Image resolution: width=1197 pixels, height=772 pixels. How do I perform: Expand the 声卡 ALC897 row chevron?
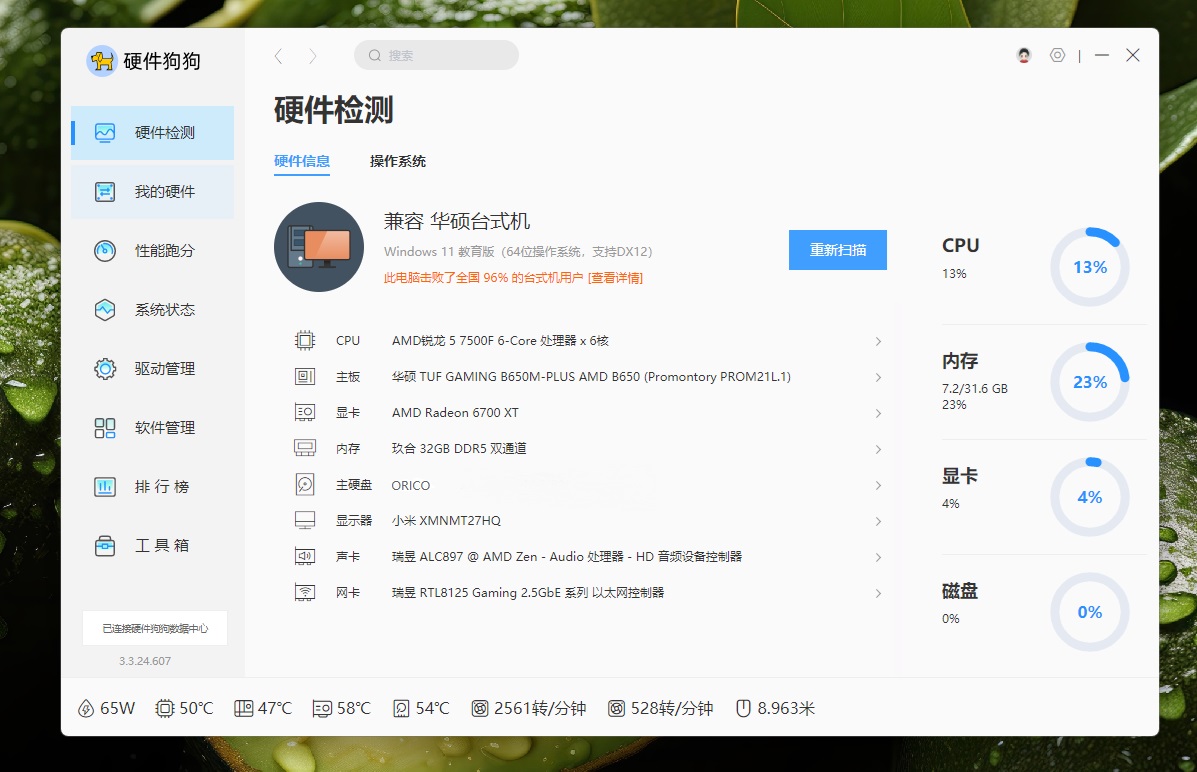point(878,557)
